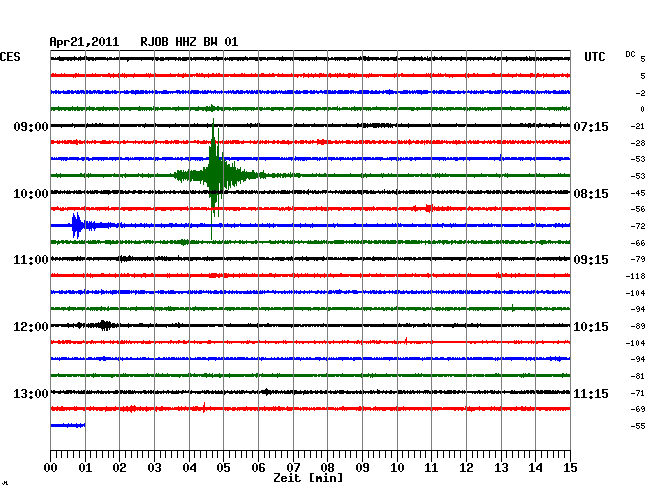Click the blue seismic burst after 10:00
Image resolution: width=650 pixels, height=494 pixels.
tap(93, 225)
